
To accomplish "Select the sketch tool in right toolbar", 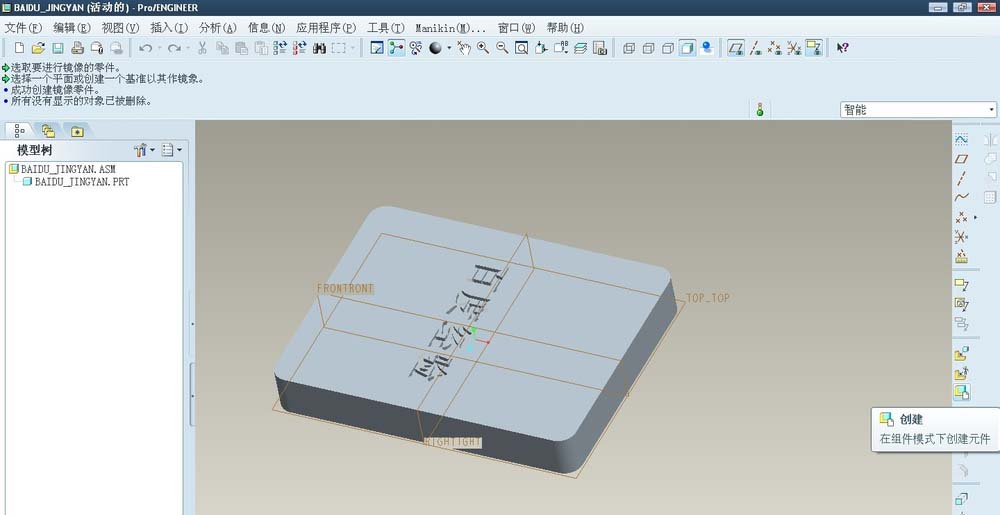I will [x=961, y=138].
